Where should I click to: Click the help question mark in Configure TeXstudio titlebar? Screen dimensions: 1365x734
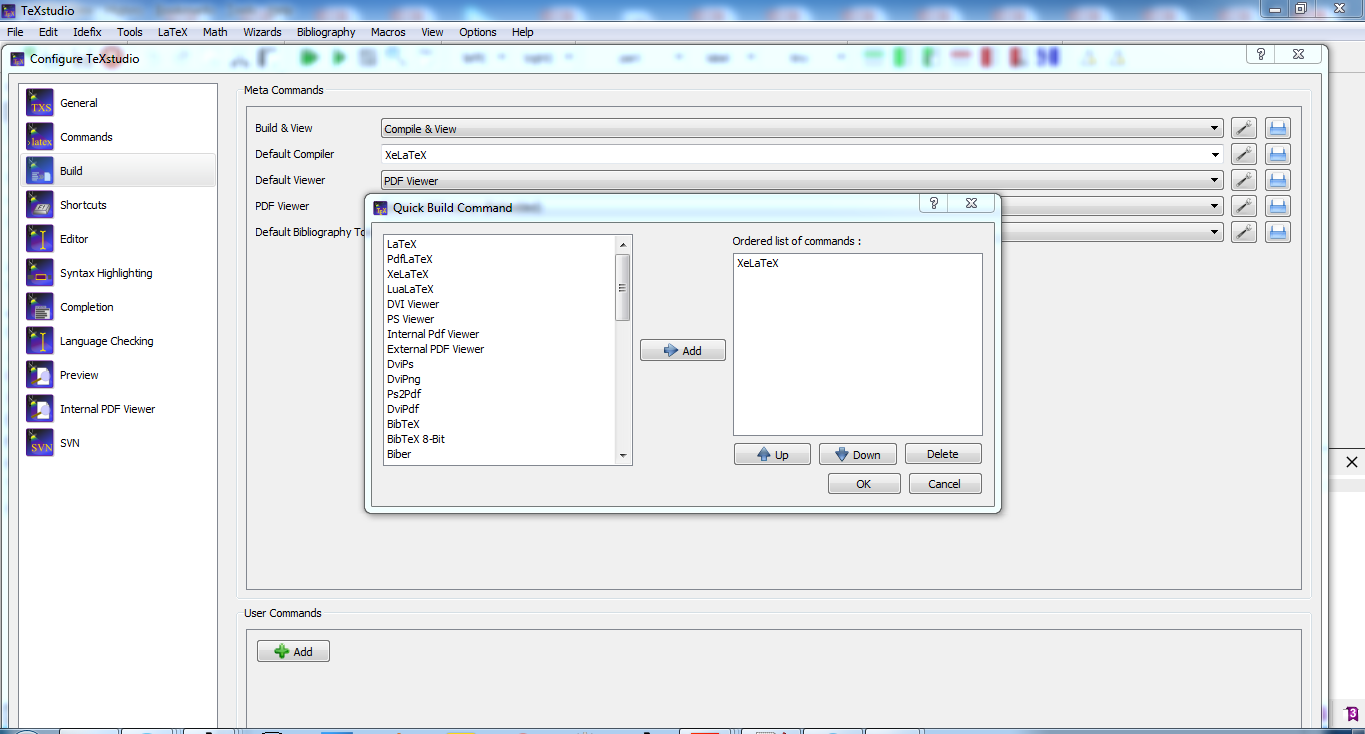1261,54
